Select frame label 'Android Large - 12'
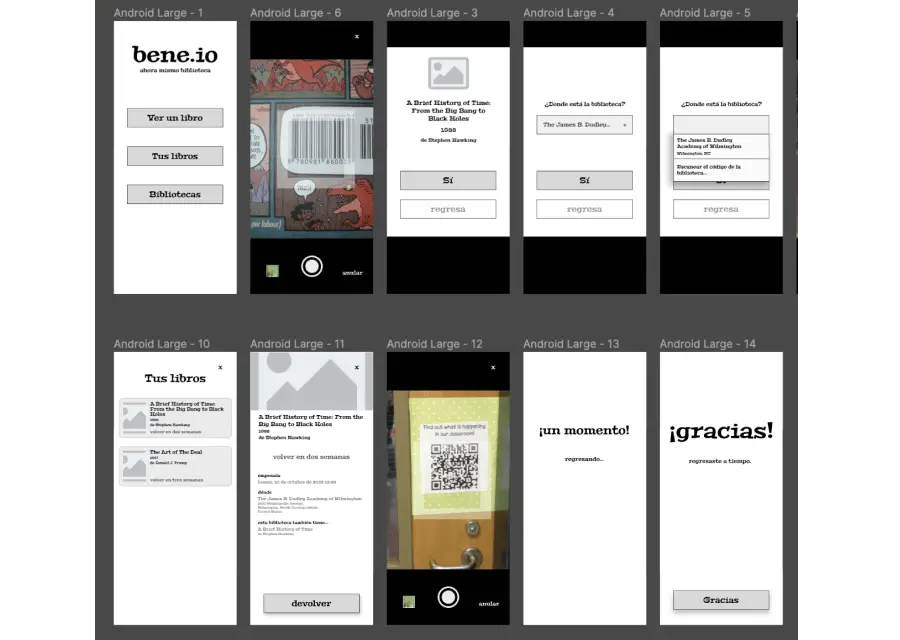The height and width of the screenshot is (640, 900). (x=435, y=344)
